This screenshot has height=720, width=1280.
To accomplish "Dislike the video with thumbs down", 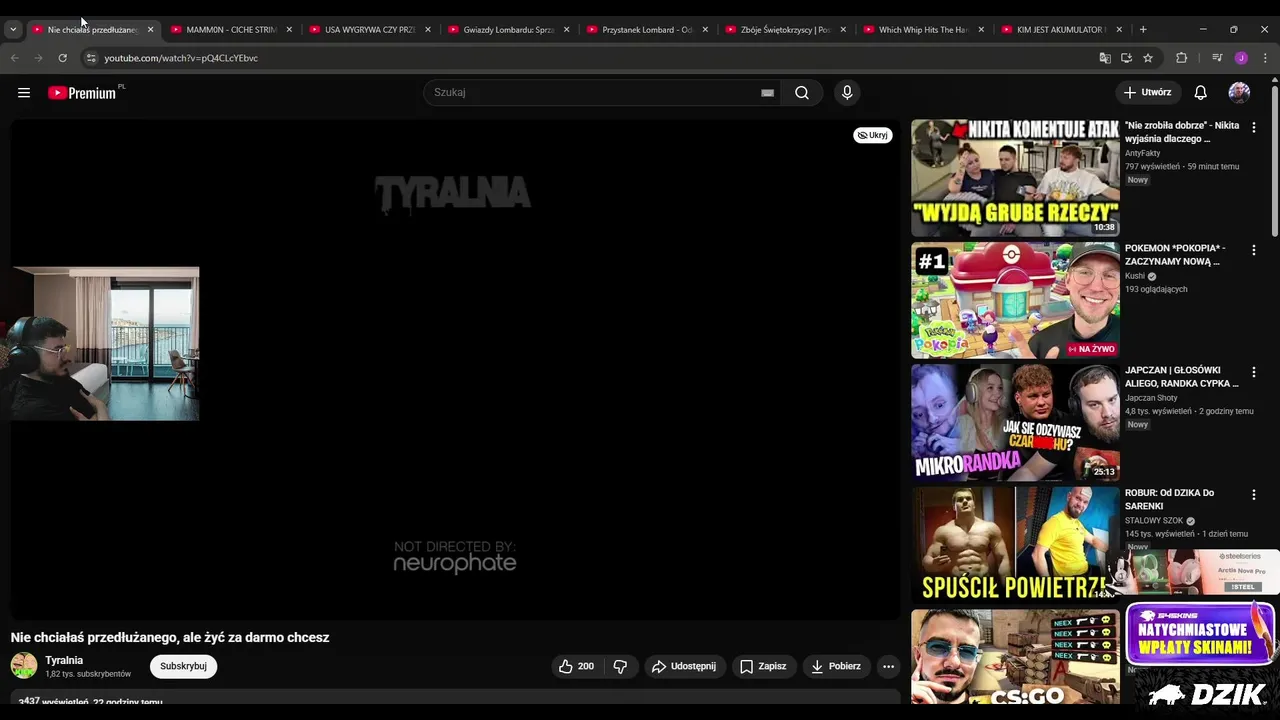I will (620, 666).
